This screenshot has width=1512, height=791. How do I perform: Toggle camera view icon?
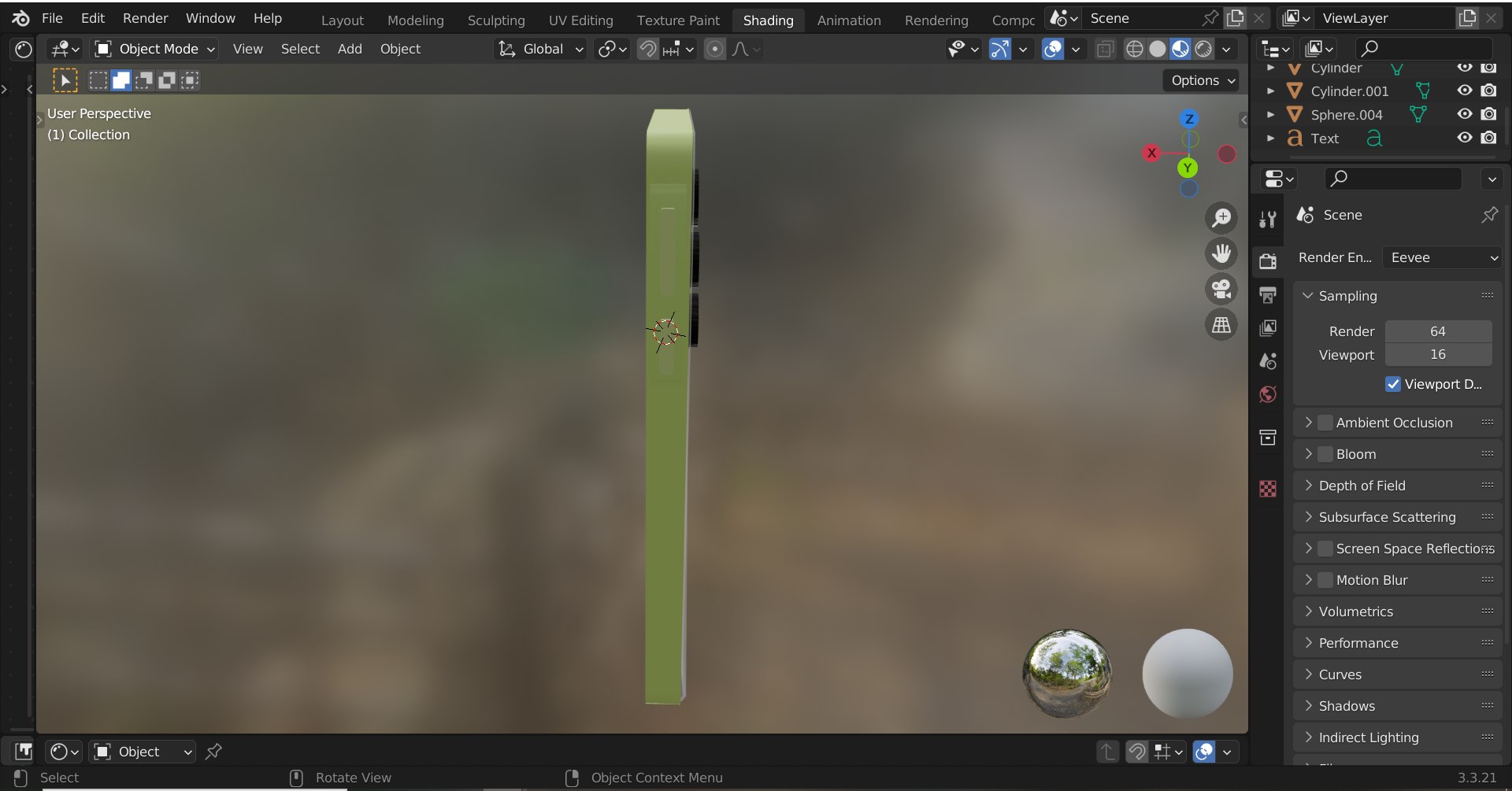(x=1221, y=289)
